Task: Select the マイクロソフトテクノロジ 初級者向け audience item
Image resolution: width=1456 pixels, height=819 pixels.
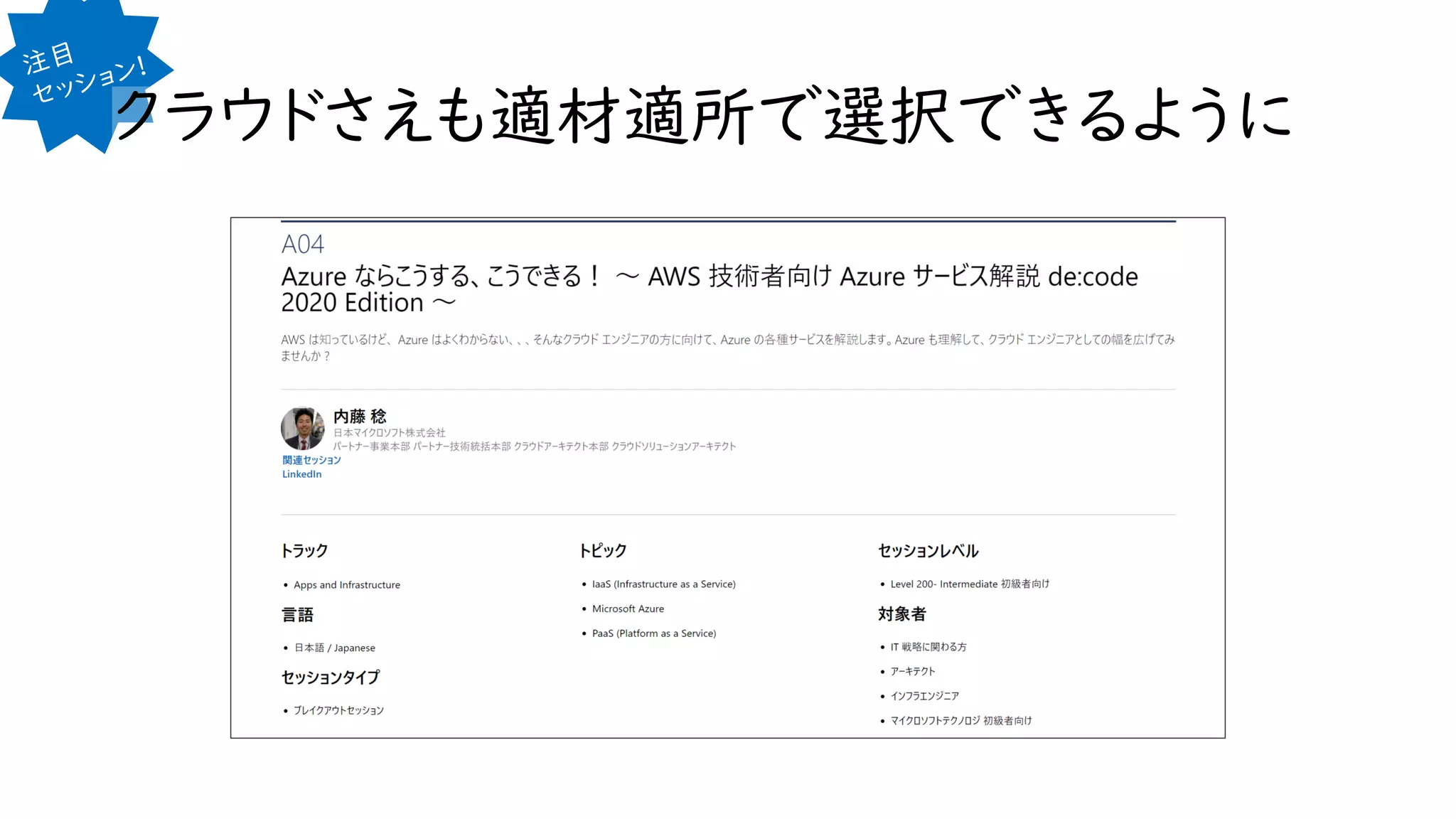Action: [961, 720]
